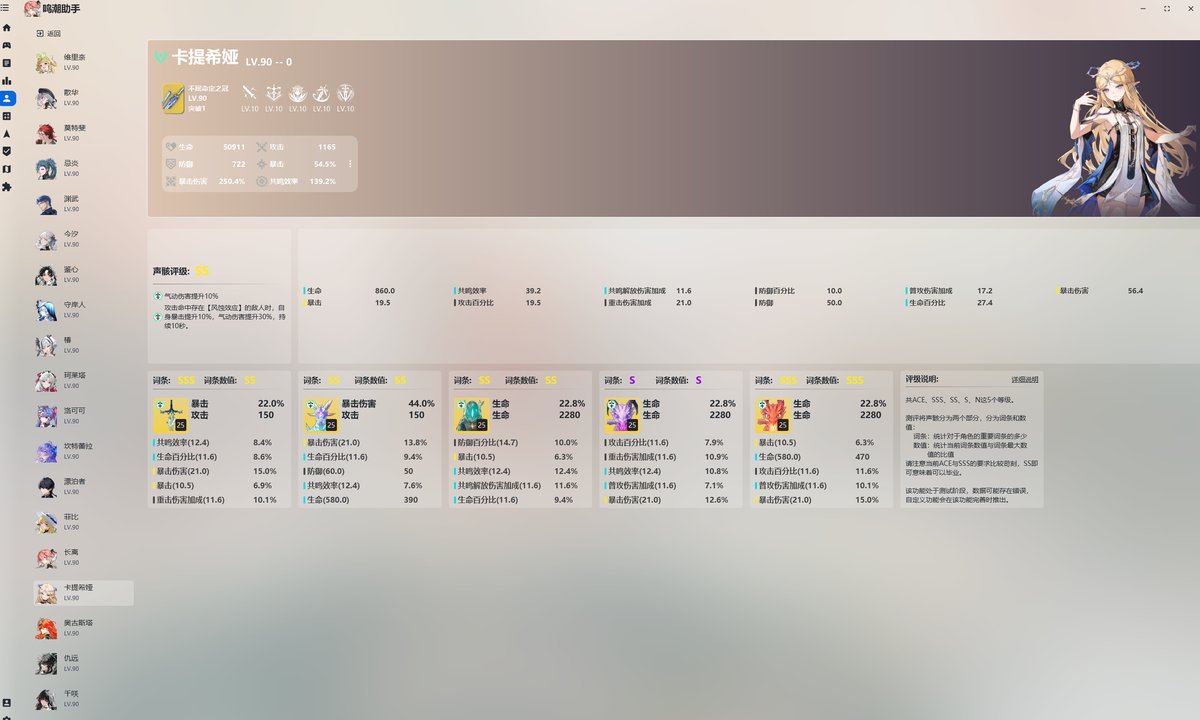Select character 漂泊者 in the list
Screen dimensions: 1200x720
click(83, 487)
